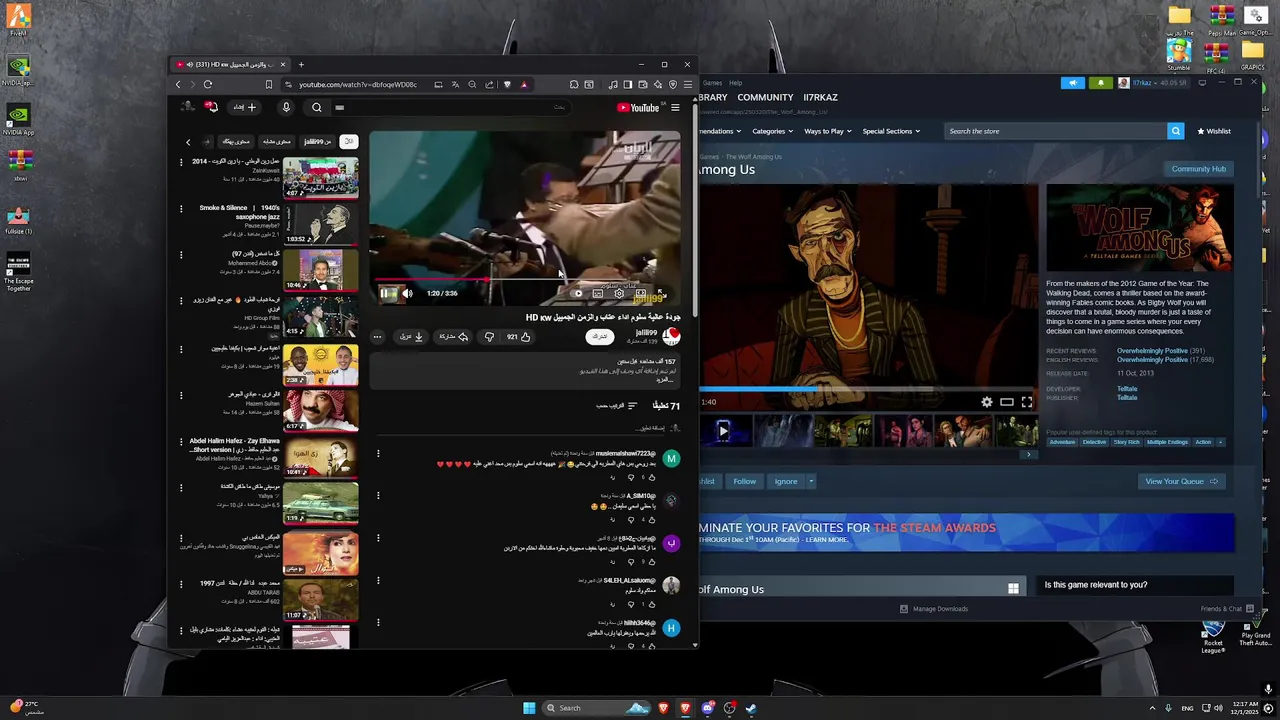Toggle YouTube theater mode
1280x720 pixels.
641,293
